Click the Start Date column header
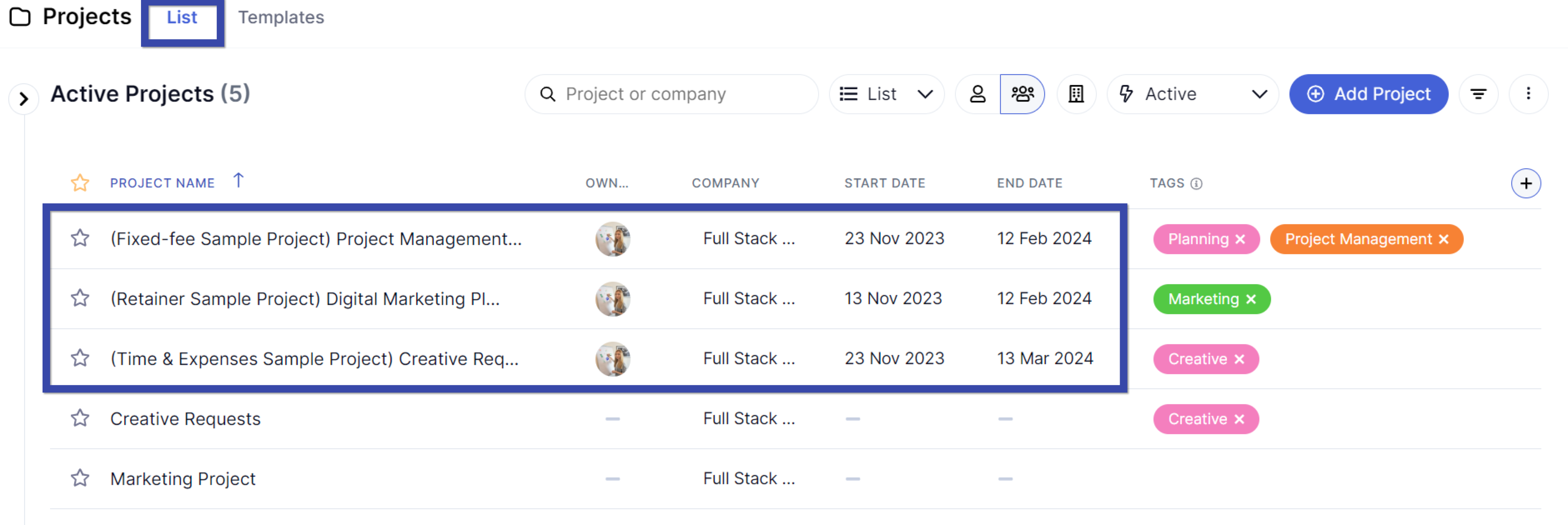The width and height of the screenshot is (1568, 525). 885,183
